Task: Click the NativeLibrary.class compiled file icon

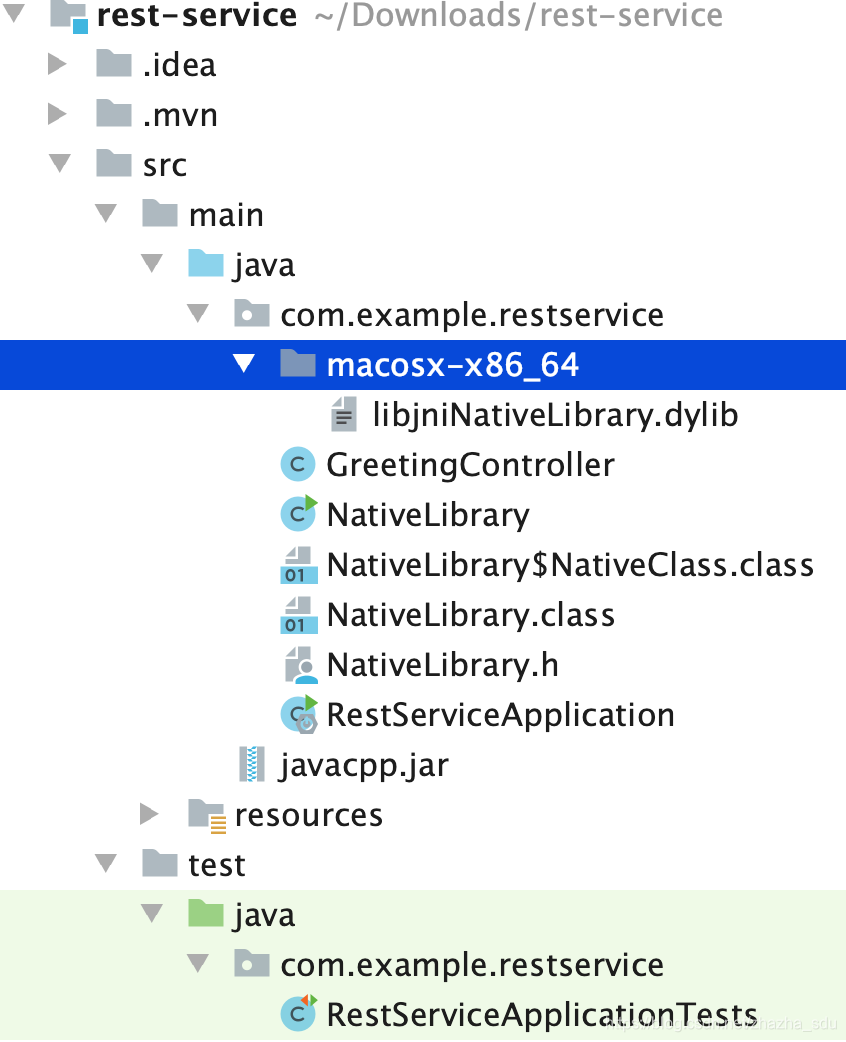Action: click(x=297, y=614)
